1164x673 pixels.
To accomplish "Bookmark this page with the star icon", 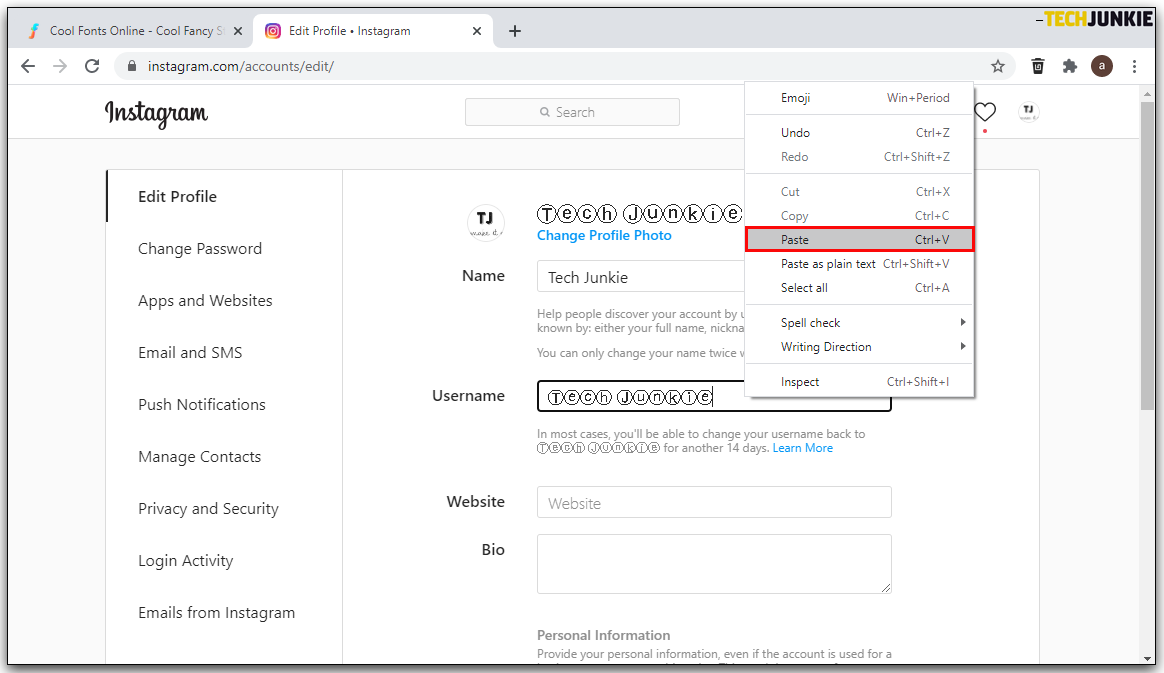I will [998, 66].
